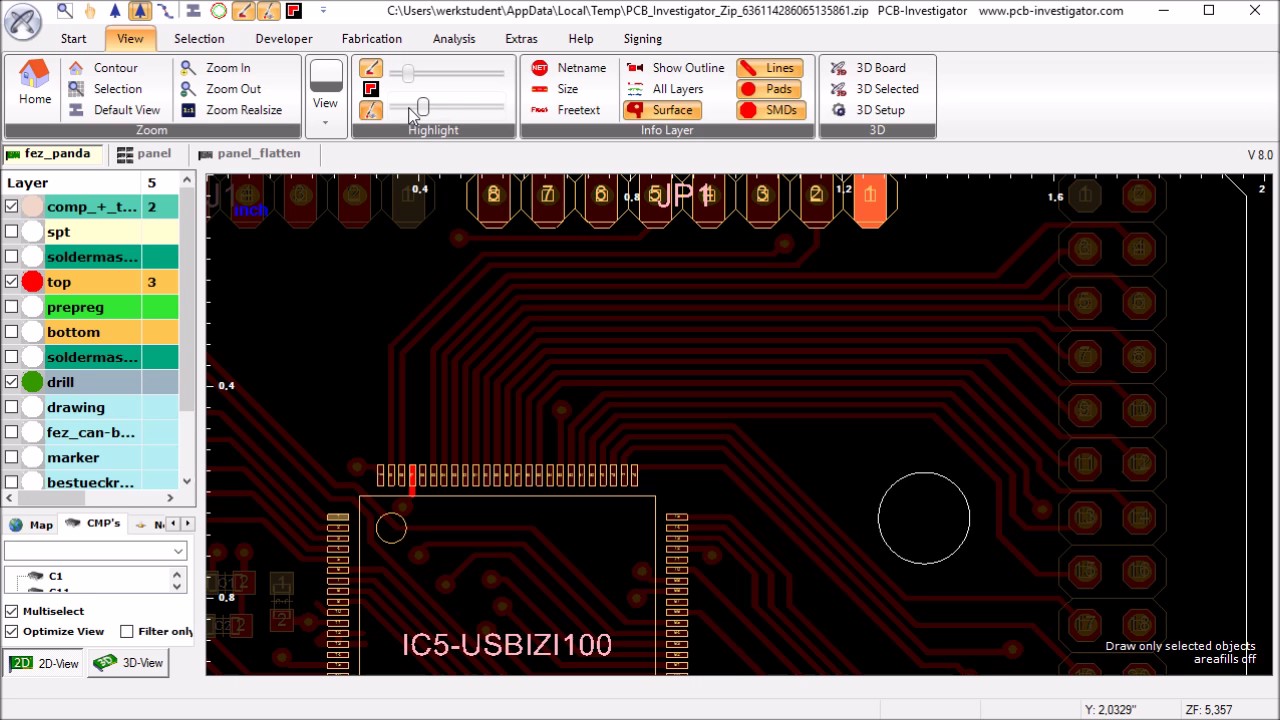Open the quick access toolbar customize arrow
The height and width of the screenshot is (720, 1280).
click(x=322, y=11)
